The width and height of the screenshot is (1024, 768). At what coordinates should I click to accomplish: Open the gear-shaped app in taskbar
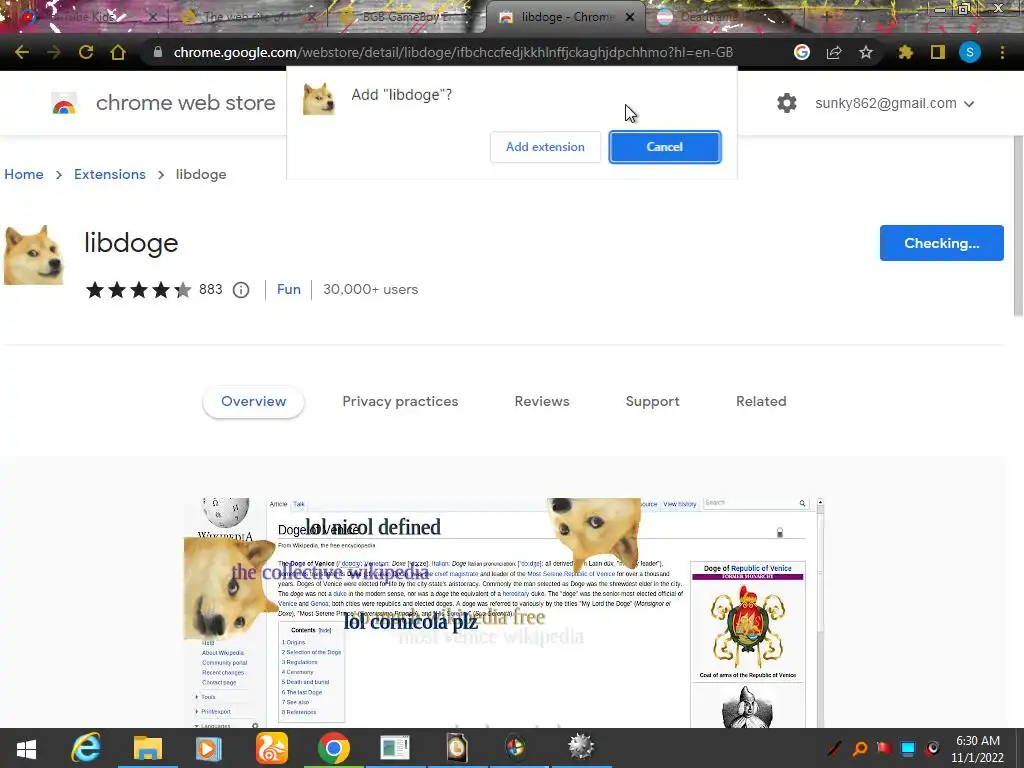[x=581, y=746]
